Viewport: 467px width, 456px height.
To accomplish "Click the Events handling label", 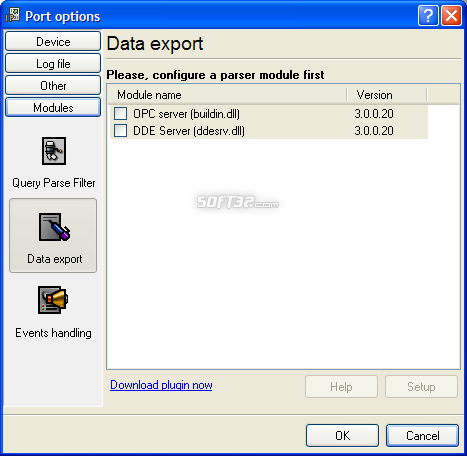I will pyautogui.click(x=53, y=333).
